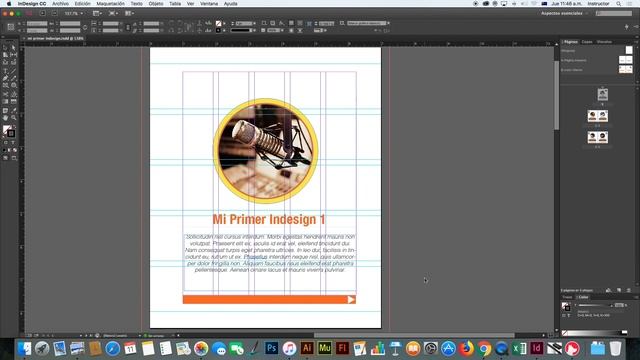Switch to the Capas panel tab
Image resolution: width=640 pixels, height=360 pixels.
click(587, 42)
